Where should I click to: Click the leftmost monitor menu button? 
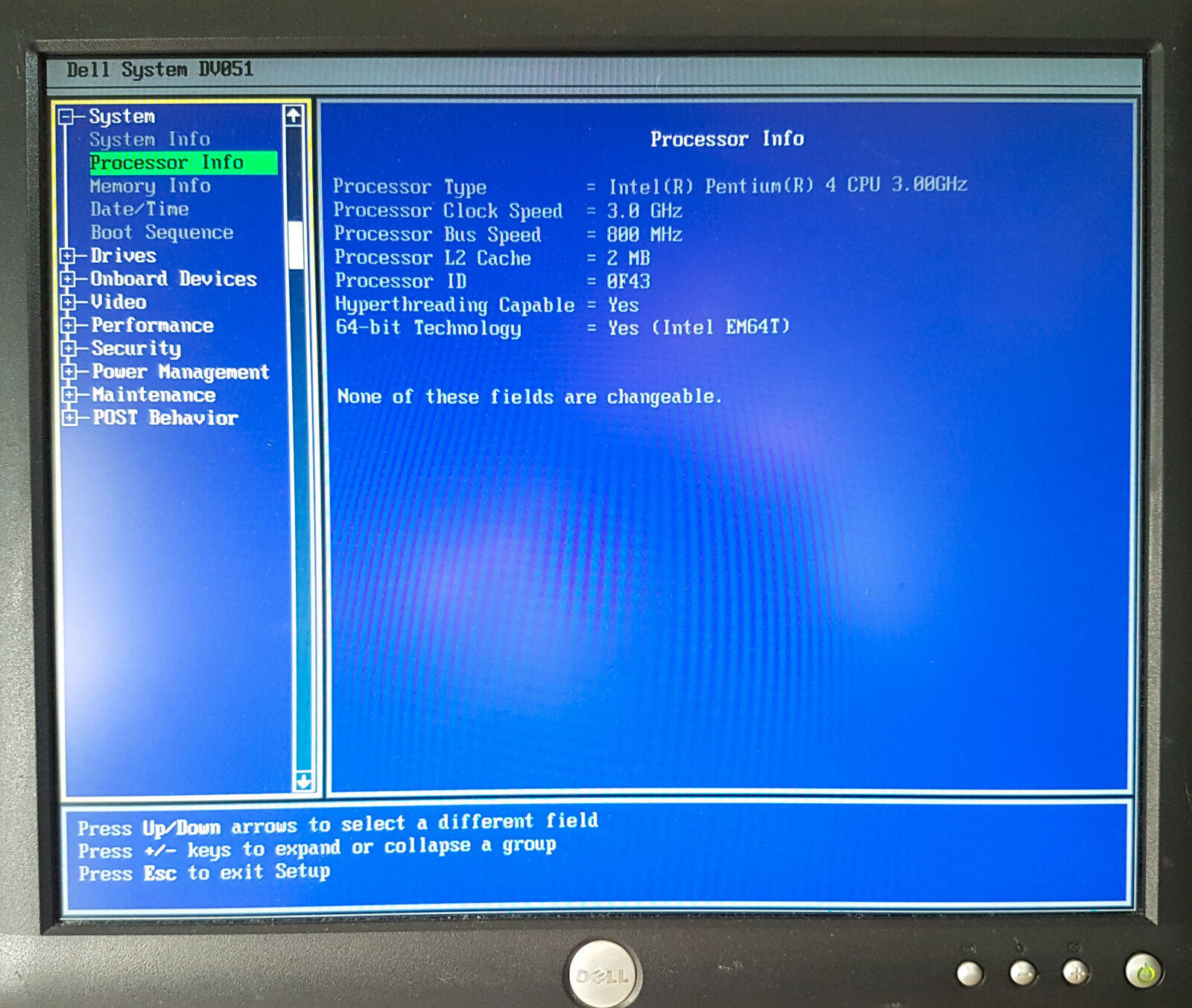[x=969, y=973]
